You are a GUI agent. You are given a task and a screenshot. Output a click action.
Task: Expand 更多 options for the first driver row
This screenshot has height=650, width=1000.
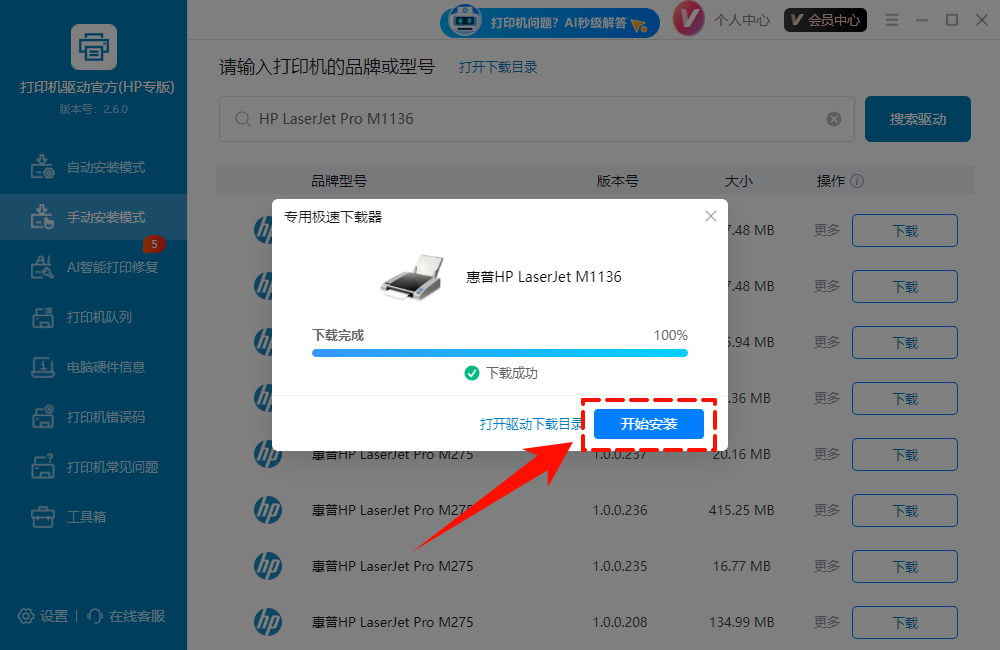click(825, 230)
